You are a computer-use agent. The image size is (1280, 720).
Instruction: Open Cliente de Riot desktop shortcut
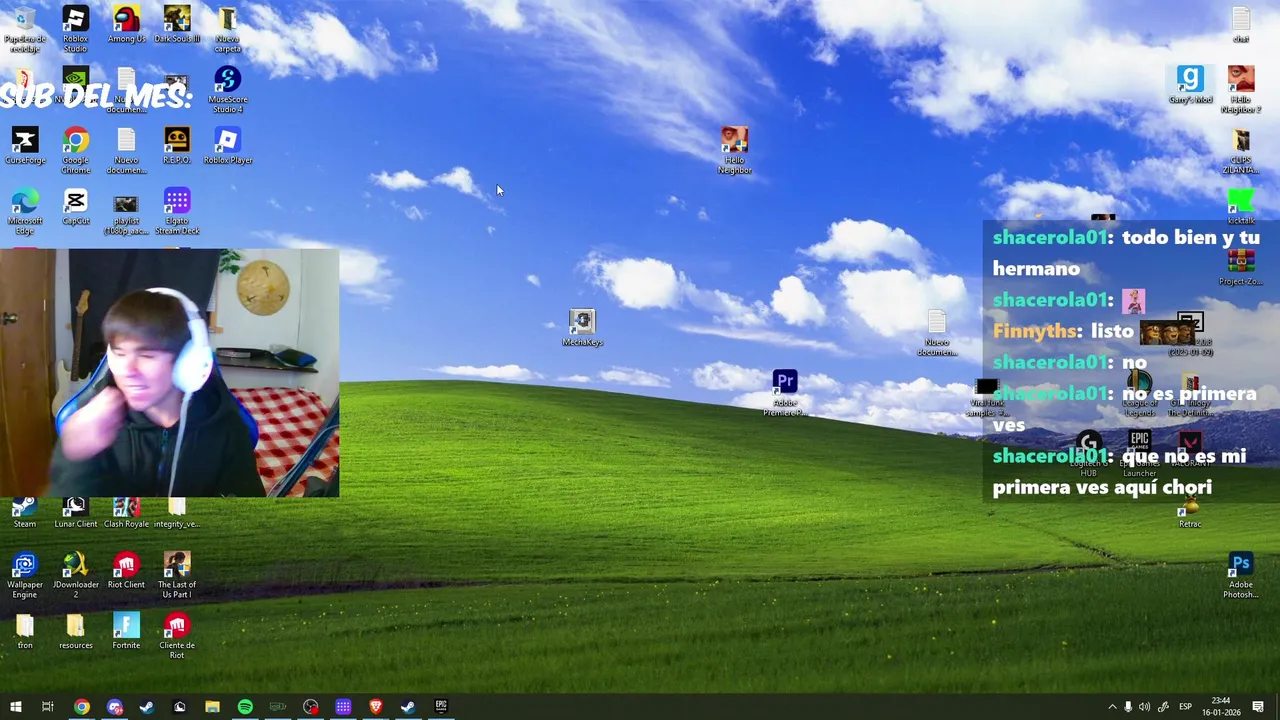(x=177, y=636)
